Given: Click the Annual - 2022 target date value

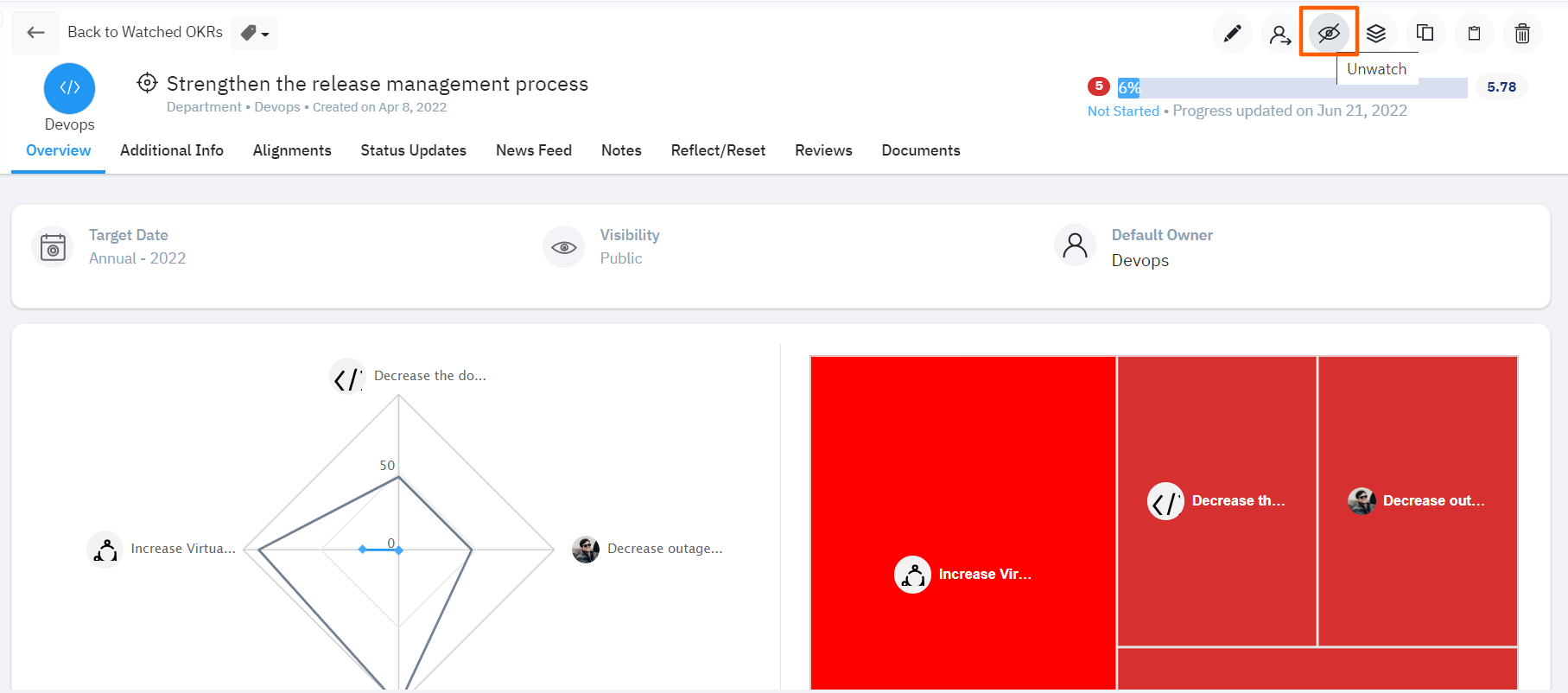Looking at the screenshot, I should click(x=137, y=258).
